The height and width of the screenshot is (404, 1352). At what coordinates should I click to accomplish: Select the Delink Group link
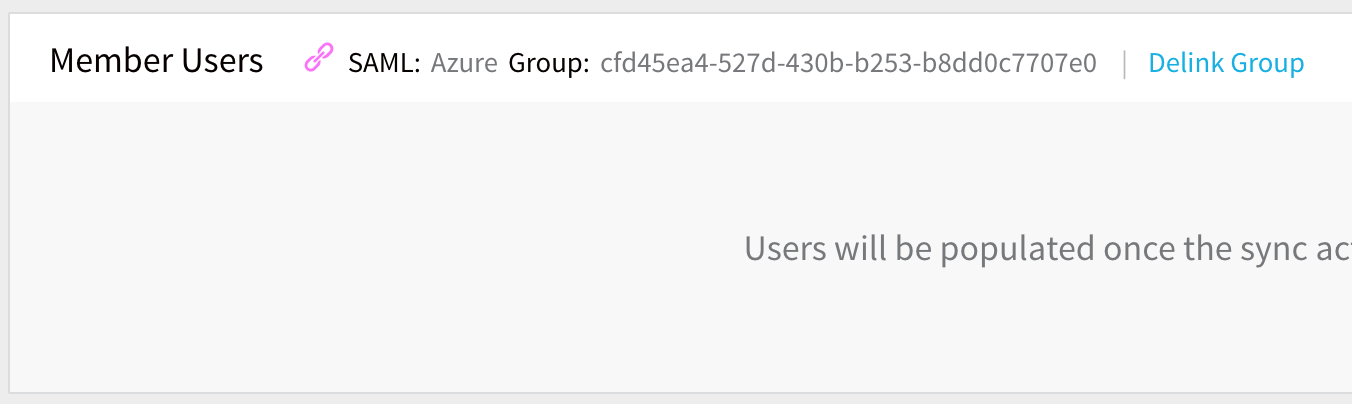coord(1226,63)
